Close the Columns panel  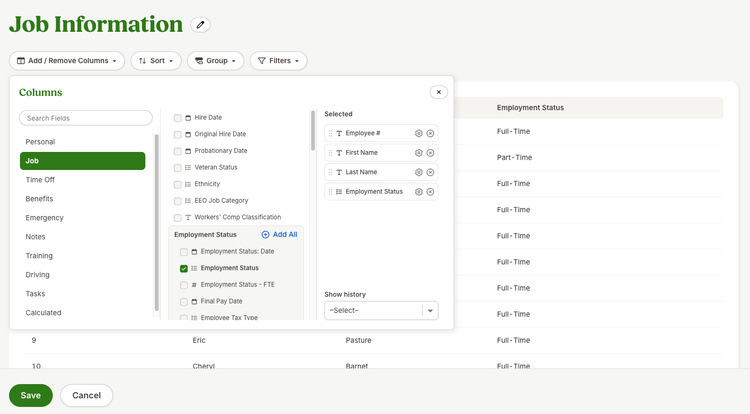click(x=439, y=92)
